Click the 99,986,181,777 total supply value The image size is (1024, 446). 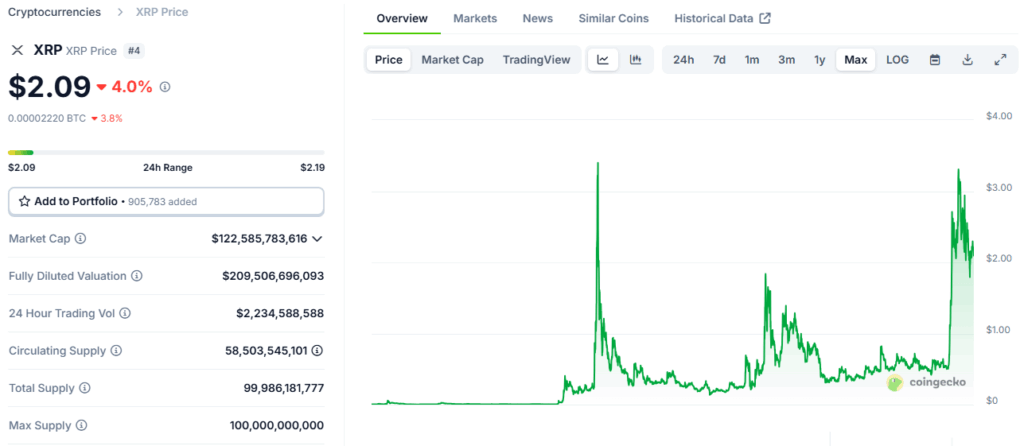click(x=284, y=388)
